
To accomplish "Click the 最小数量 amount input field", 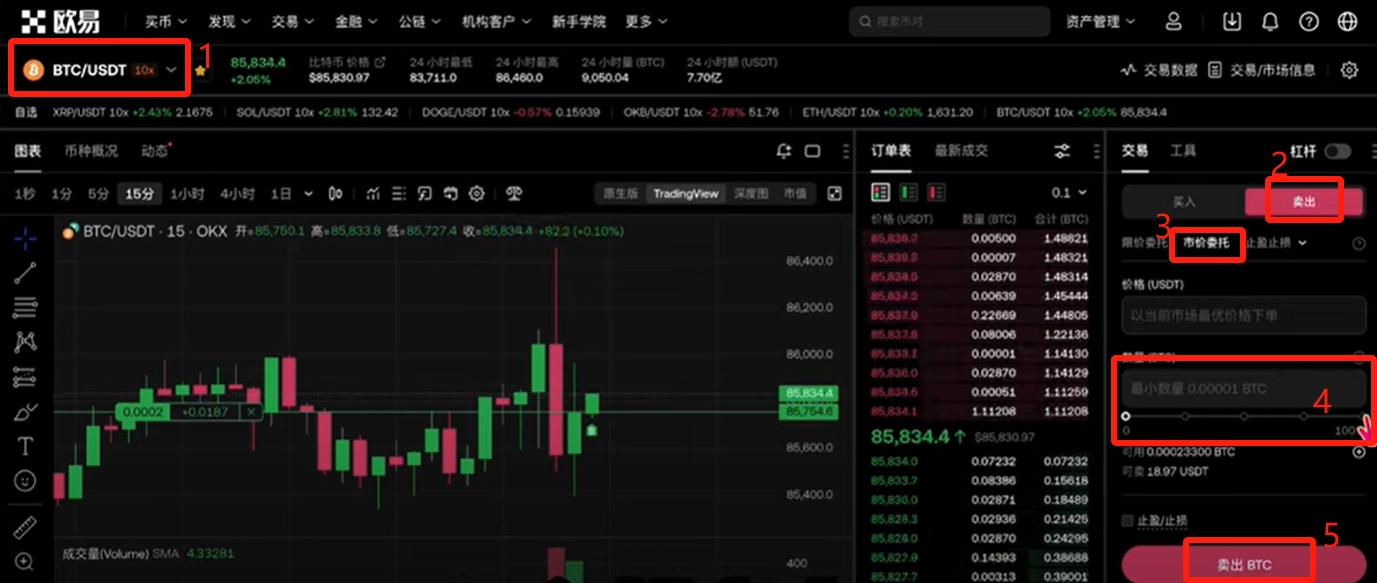I will pyautogui.click(x=1244, y=388).
